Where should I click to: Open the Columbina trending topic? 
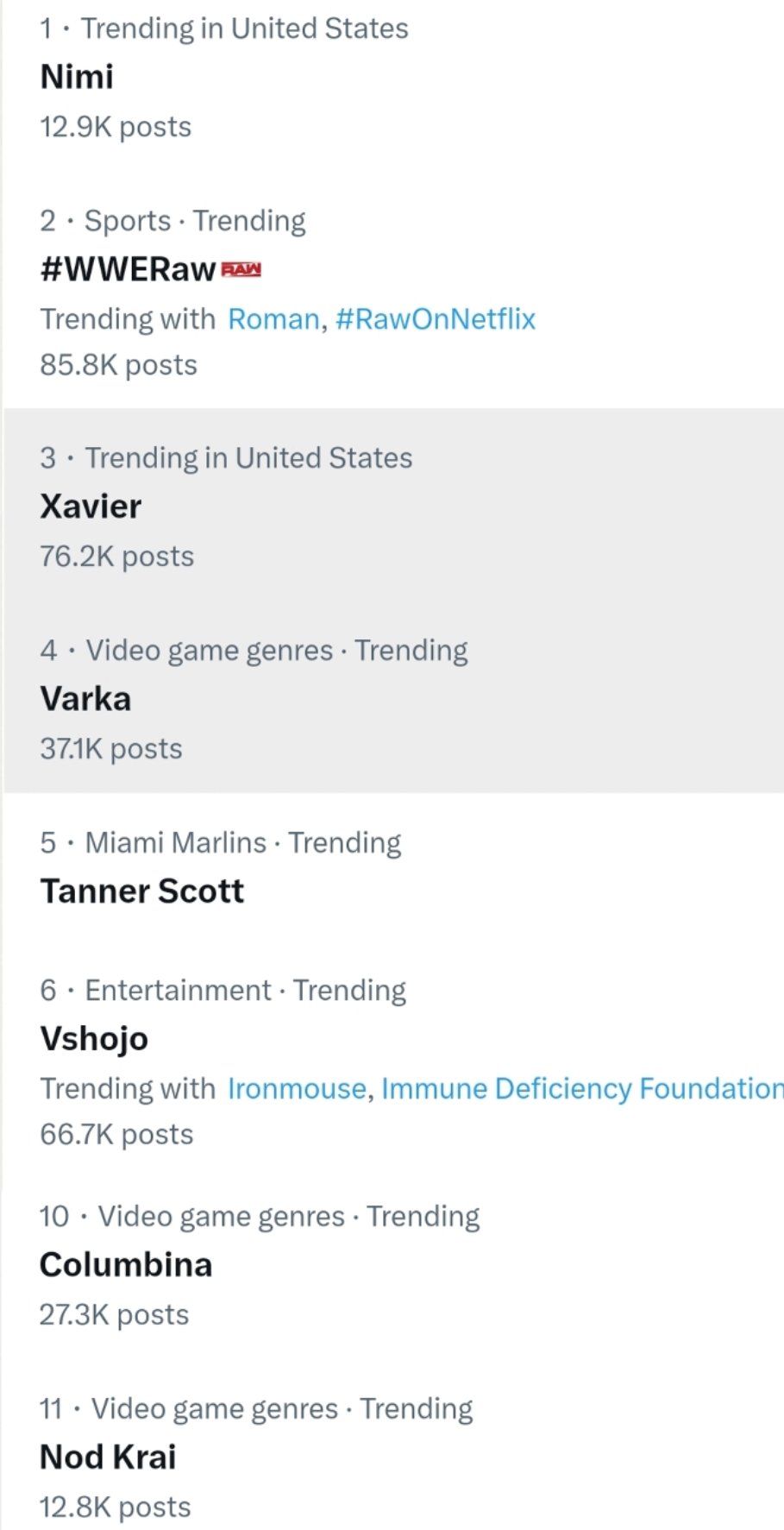tap(126, 1265)
